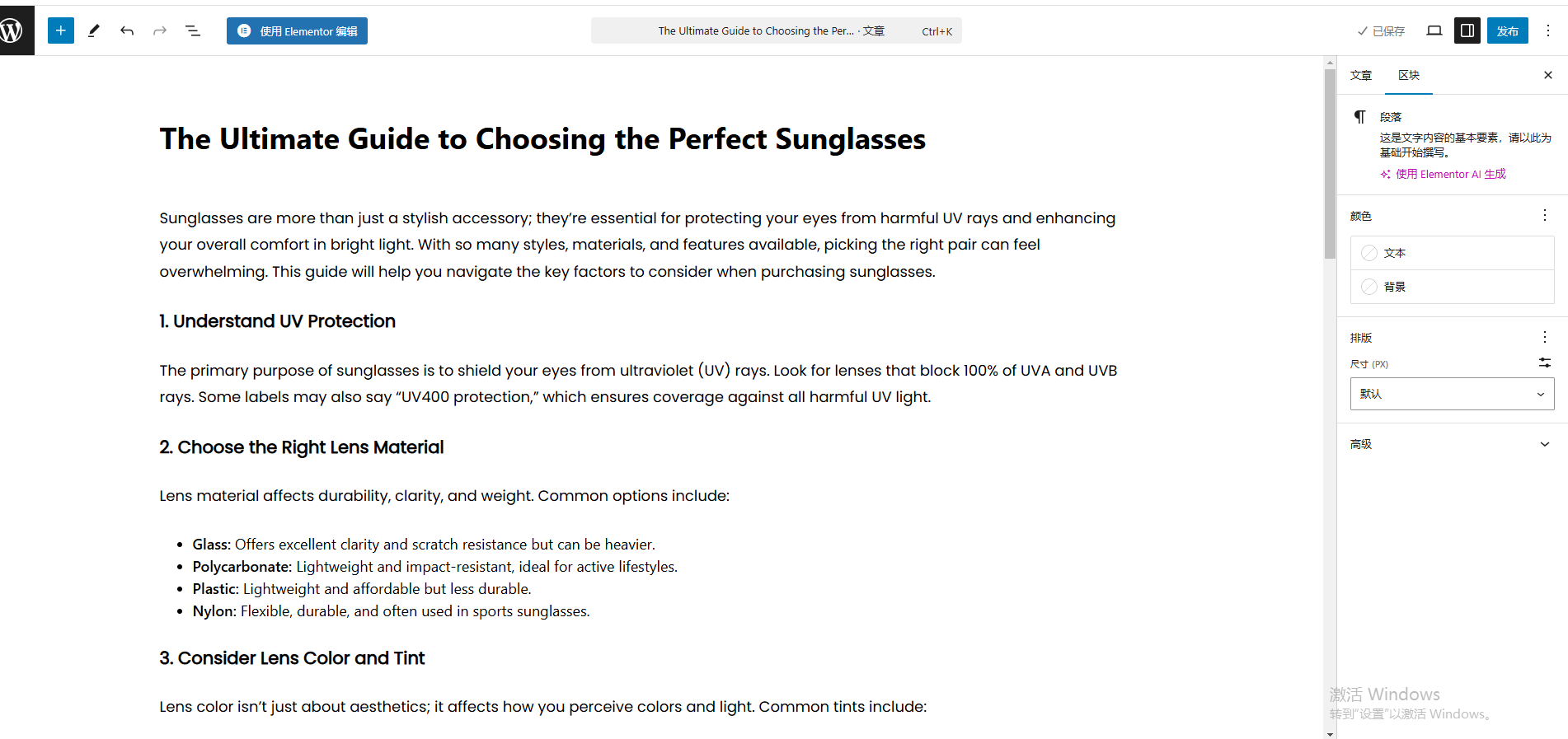The width and height of the screenshot is (1568, 739).
Task: Click the laptop preview icon
Action: point(1434,30)
